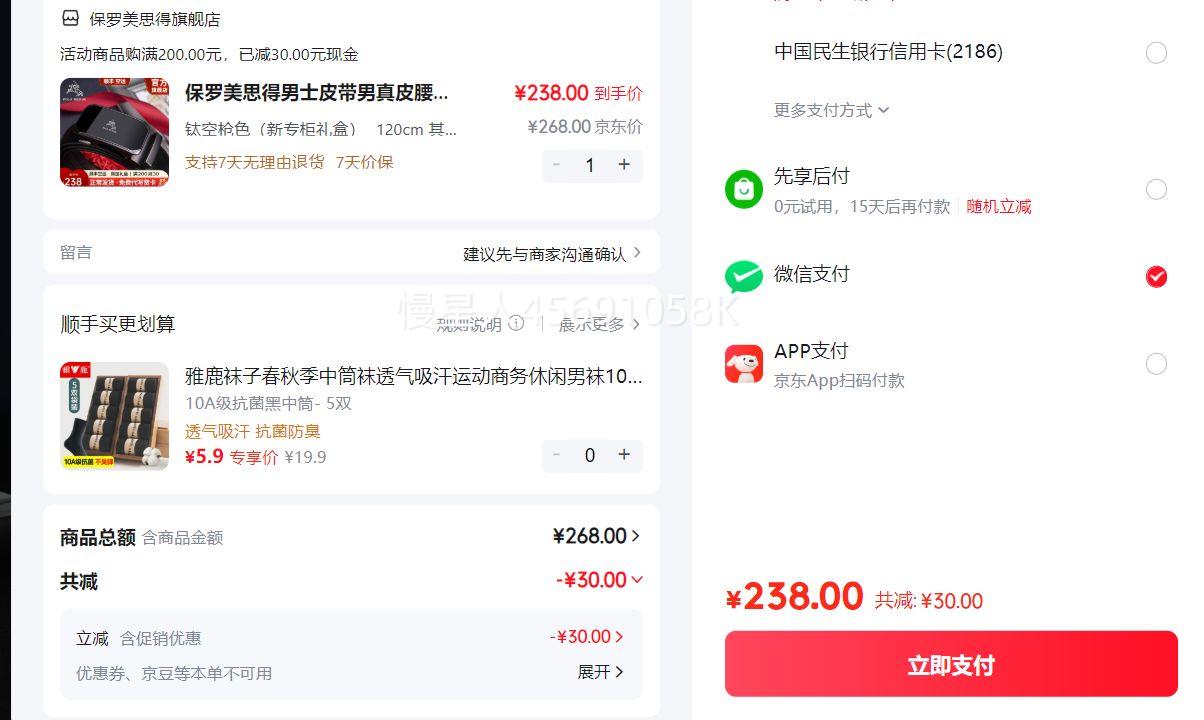Click the JD APP支付 mascot icon
1204x720 pixels.
(x=743, y=364)
